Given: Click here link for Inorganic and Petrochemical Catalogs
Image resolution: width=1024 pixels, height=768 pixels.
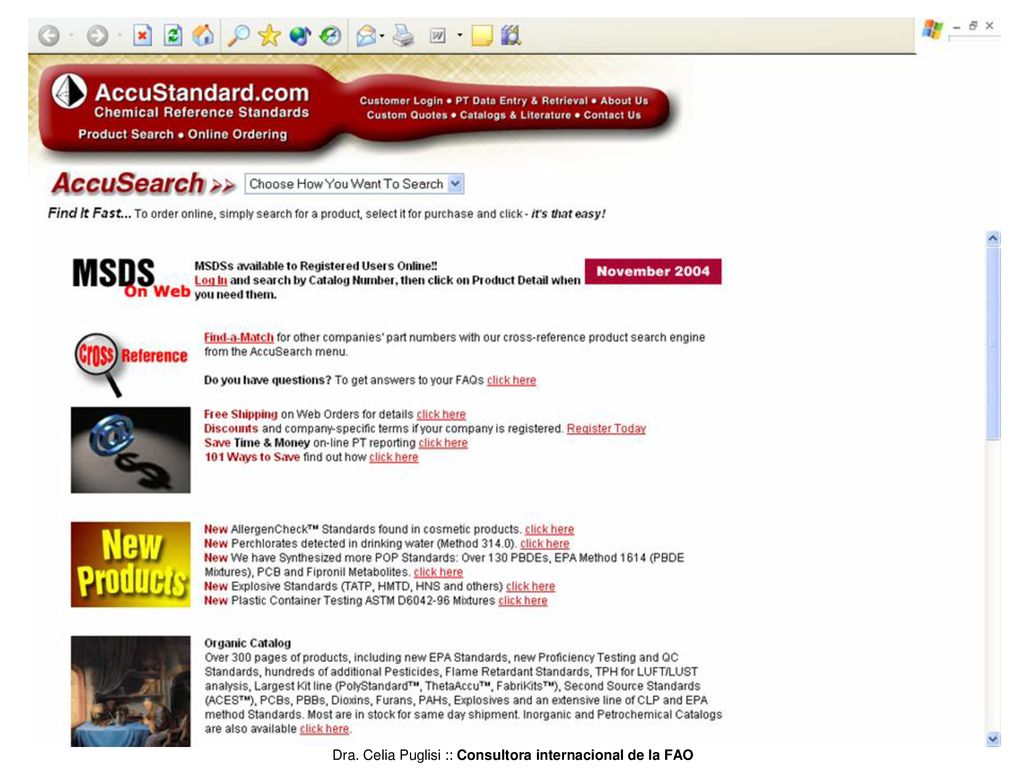Looking at the screenshot, I should point(325,729).
